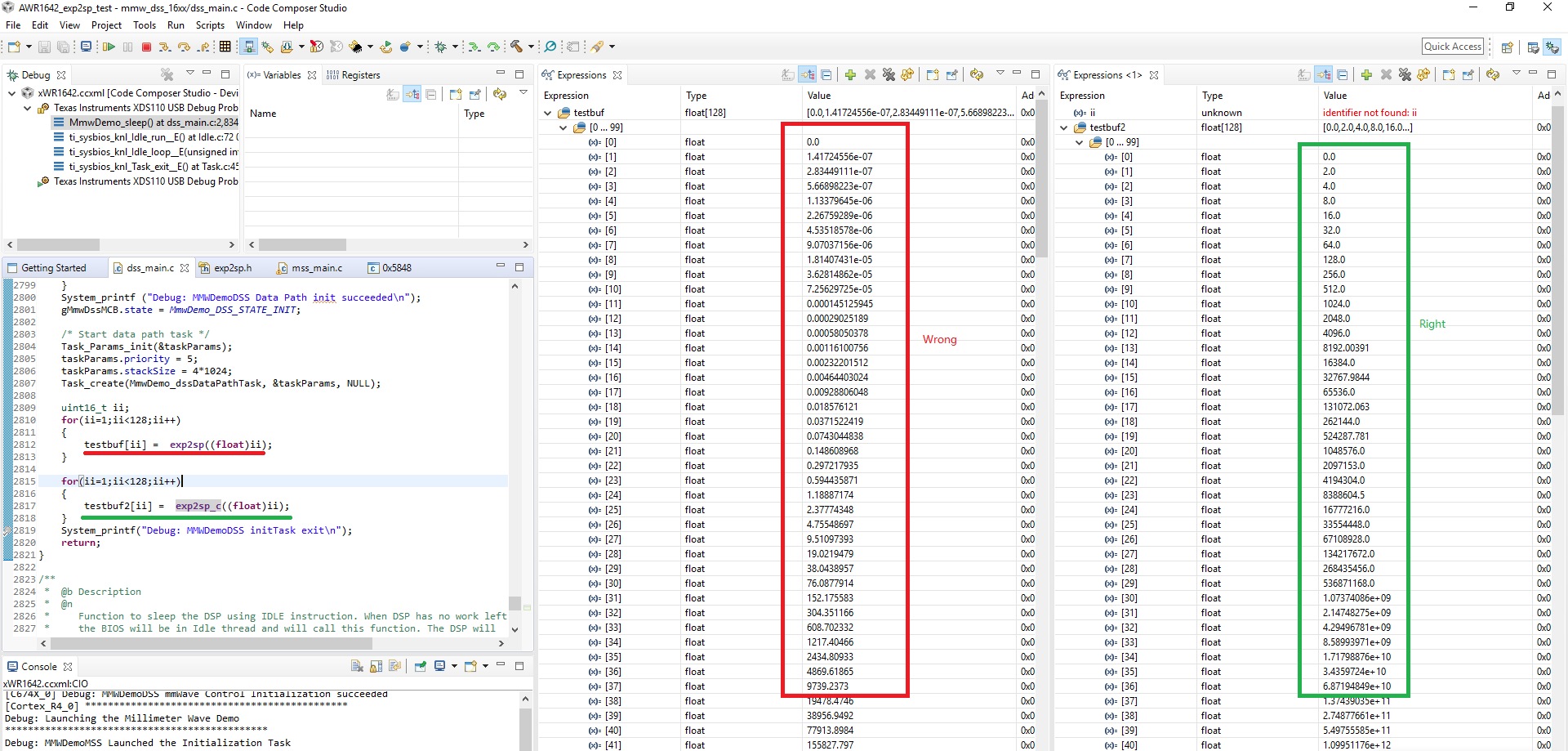The width and height of the screenshot is (1568, 751).
Task: Open the Debug view menu dropdown
Action: pyautogui.click(x=189, y=74)
